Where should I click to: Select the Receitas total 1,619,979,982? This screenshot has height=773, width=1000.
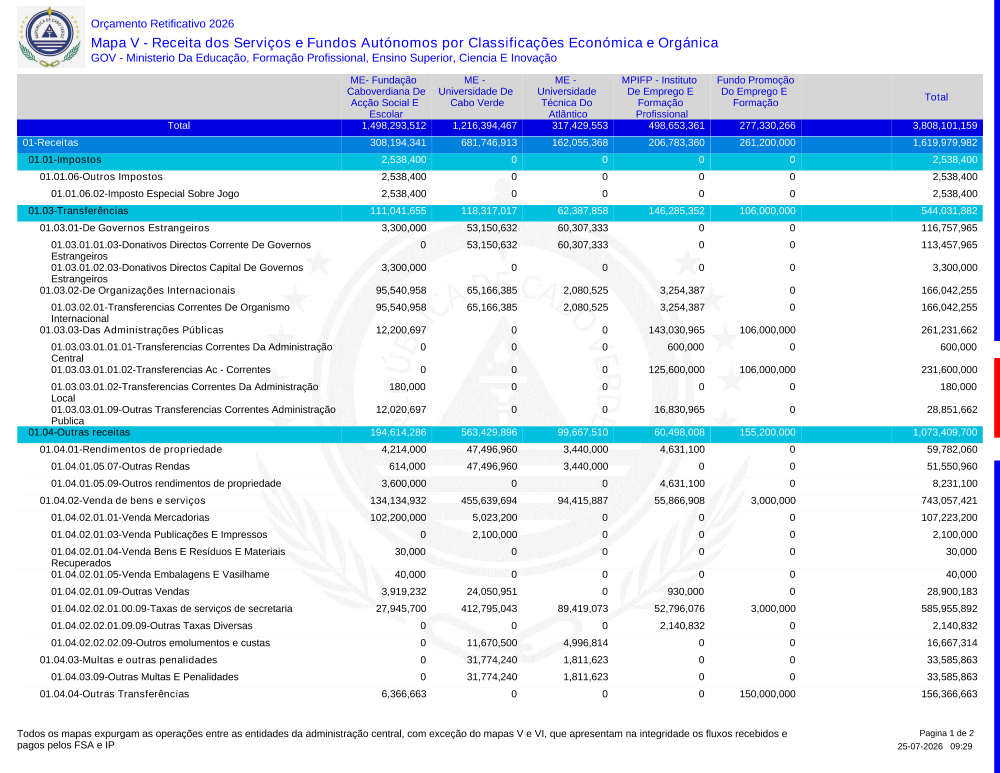pos(945,143)
